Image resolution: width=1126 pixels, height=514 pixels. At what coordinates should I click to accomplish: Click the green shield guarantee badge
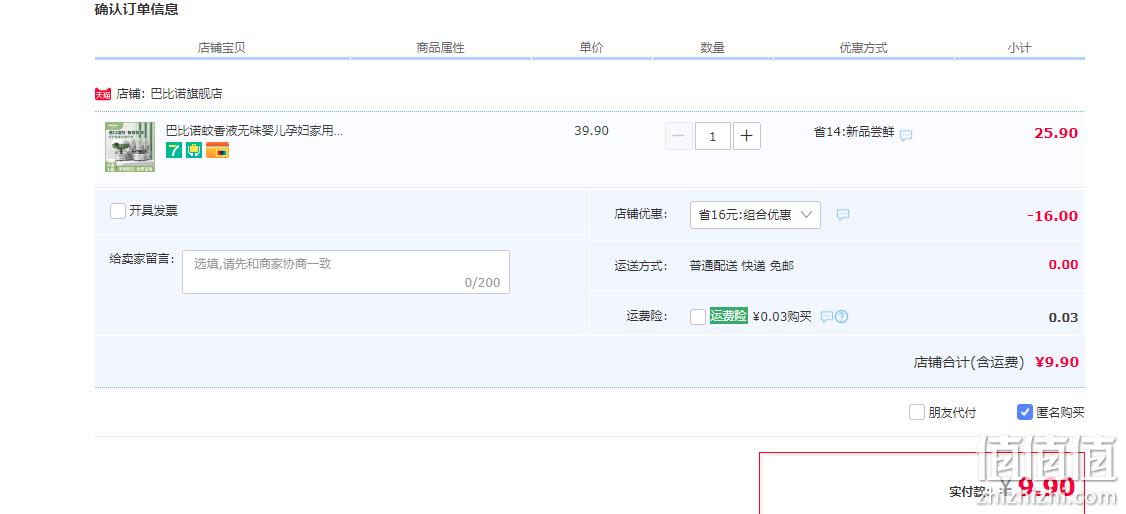click(x=194, y=150)
